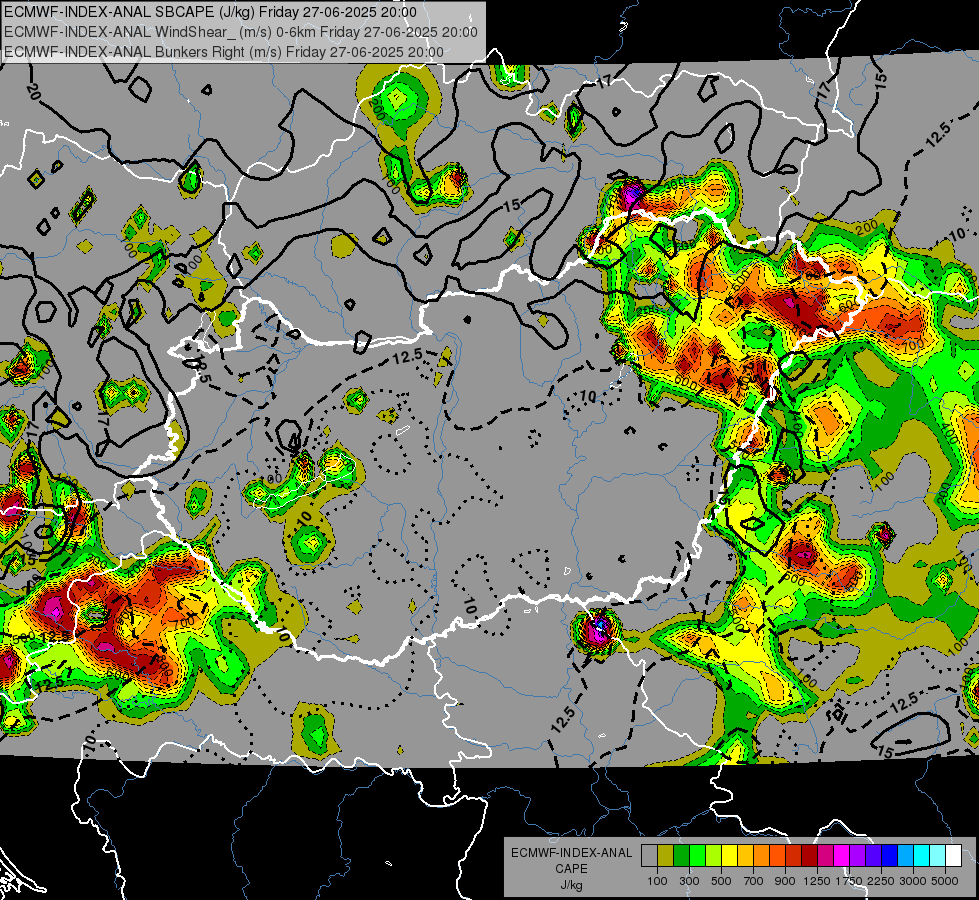Image resolution: width=979 pixels, height=900 pixels.
Task: Click the WindShear_ 0-6km title line
Action: coord(241,32)
